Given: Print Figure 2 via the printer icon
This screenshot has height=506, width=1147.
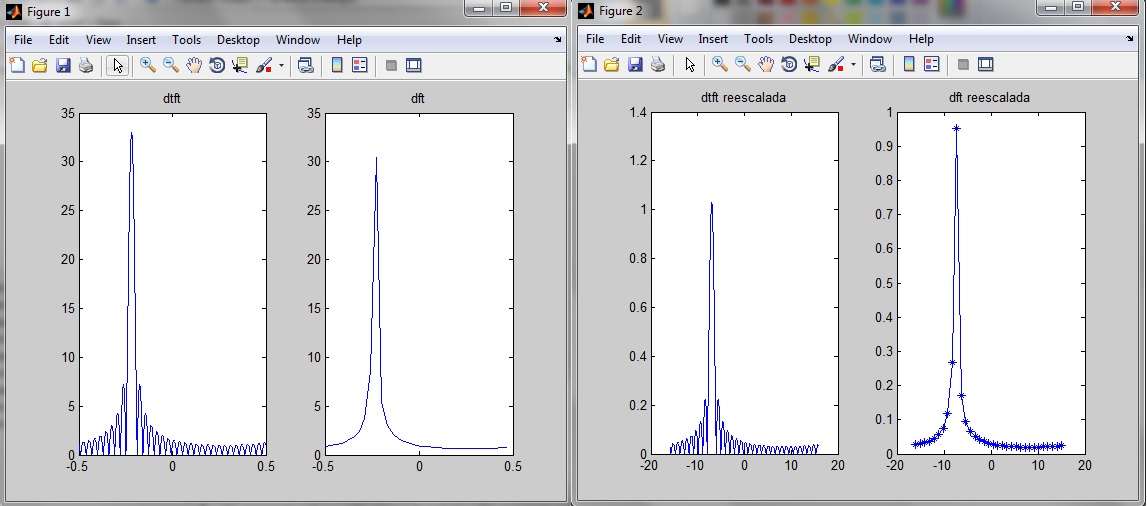Looking at the screenshot, I should click(658, 65).
